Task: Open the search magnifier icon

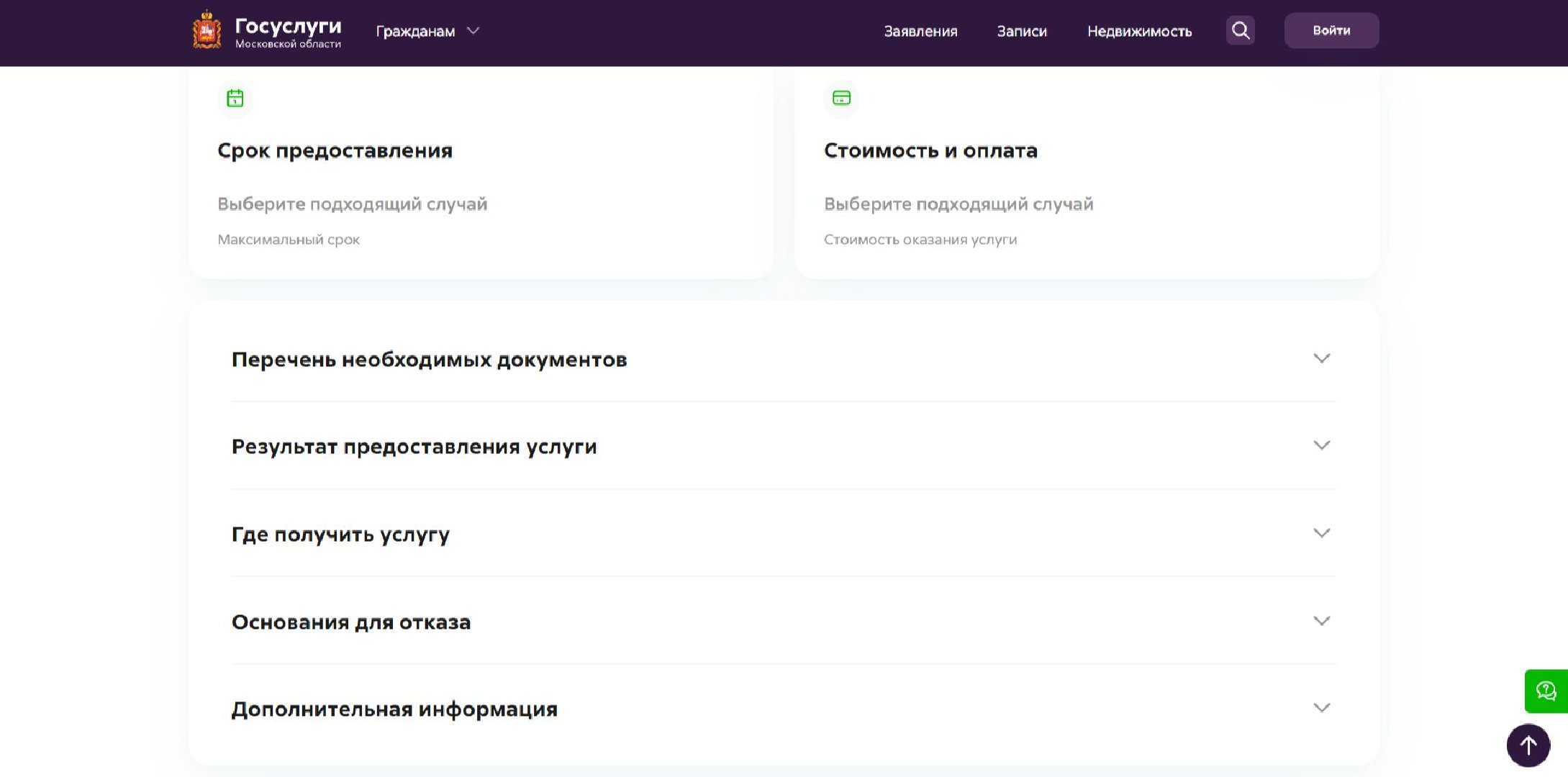Action: pos(1240,30)
